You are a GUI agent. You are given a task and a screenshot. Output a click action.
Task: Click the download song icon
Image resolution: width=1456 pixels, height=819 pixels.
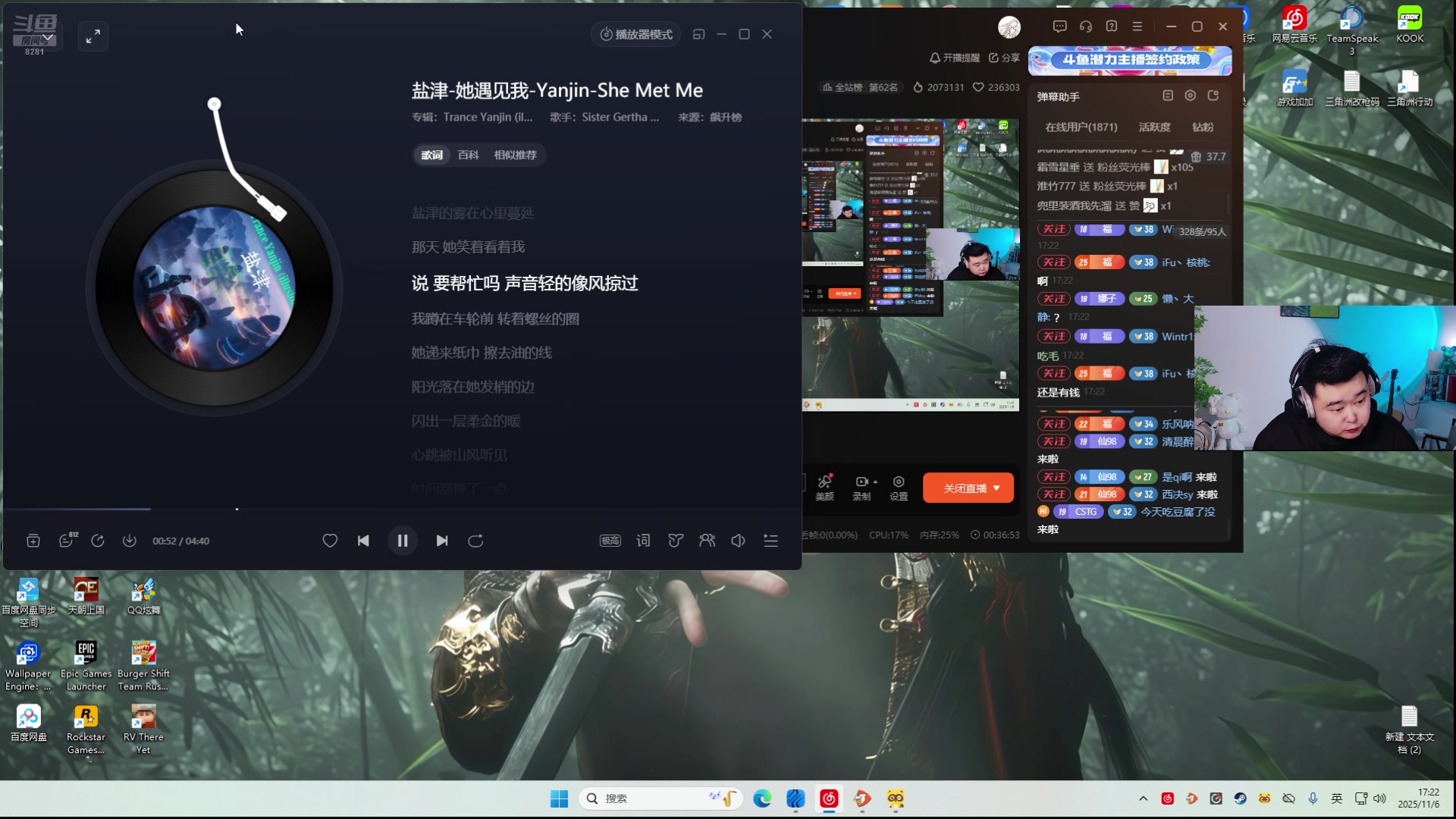coord(129,541)
